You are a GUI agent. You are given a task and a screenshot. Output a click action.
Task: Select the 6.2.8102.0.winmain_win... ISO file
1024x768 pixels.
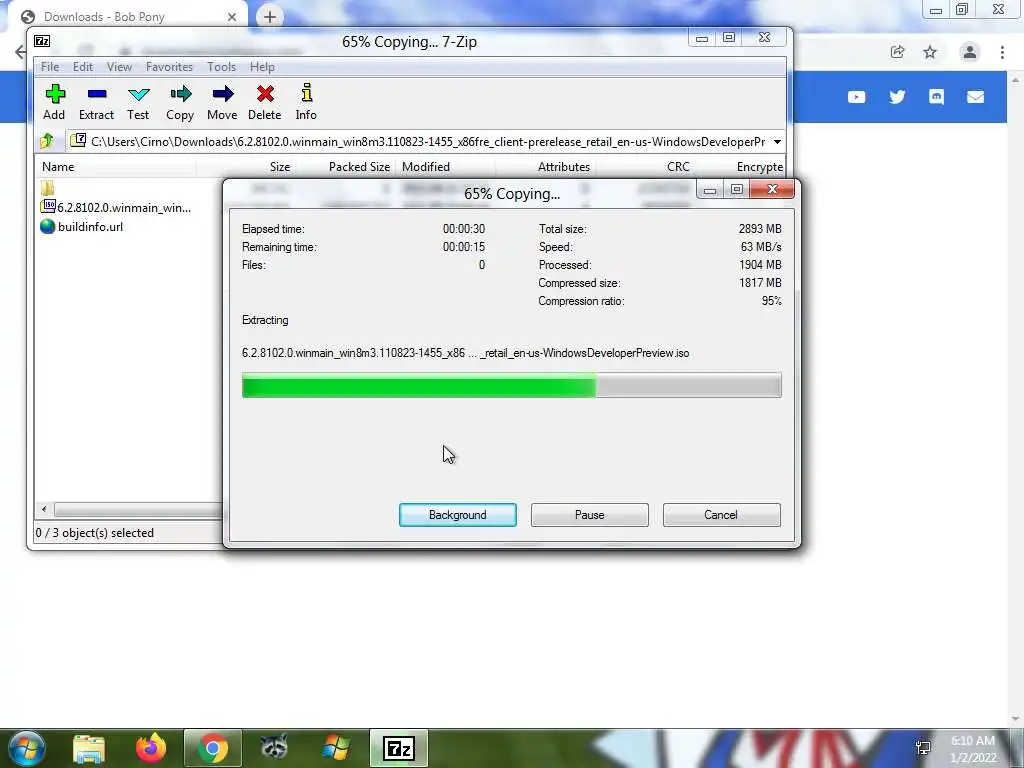116,208
